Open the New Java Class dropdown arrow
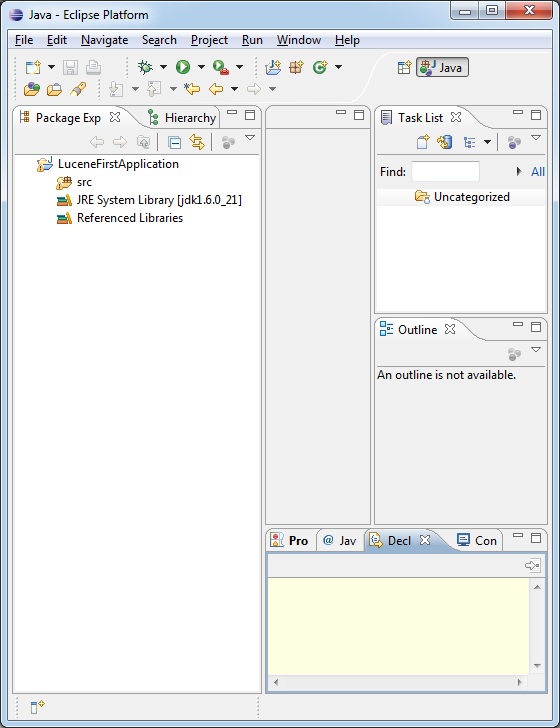 pos(339,67)
